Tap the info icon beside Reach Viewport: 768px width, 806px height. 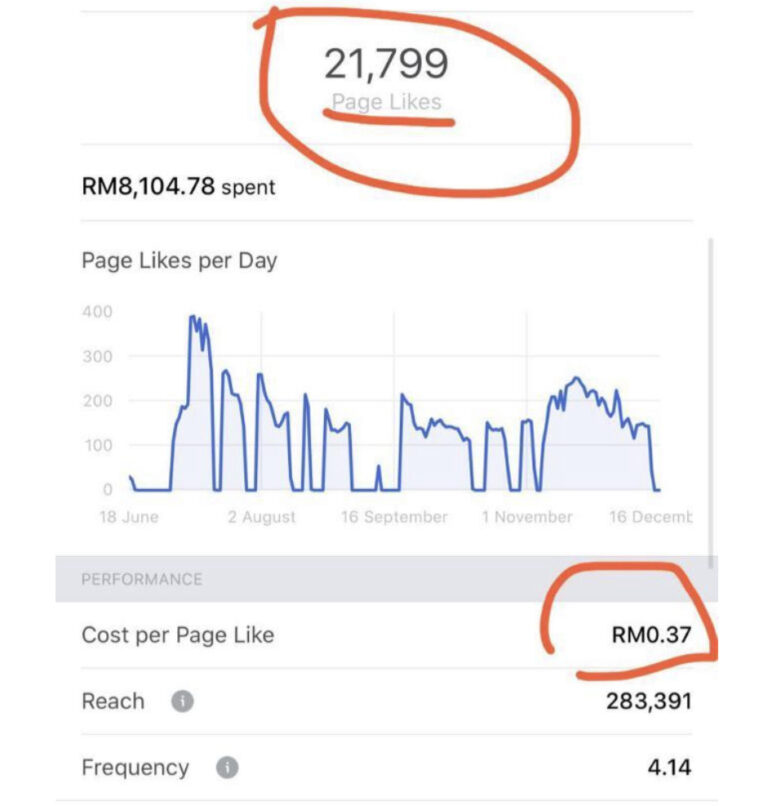pos(182,701)
